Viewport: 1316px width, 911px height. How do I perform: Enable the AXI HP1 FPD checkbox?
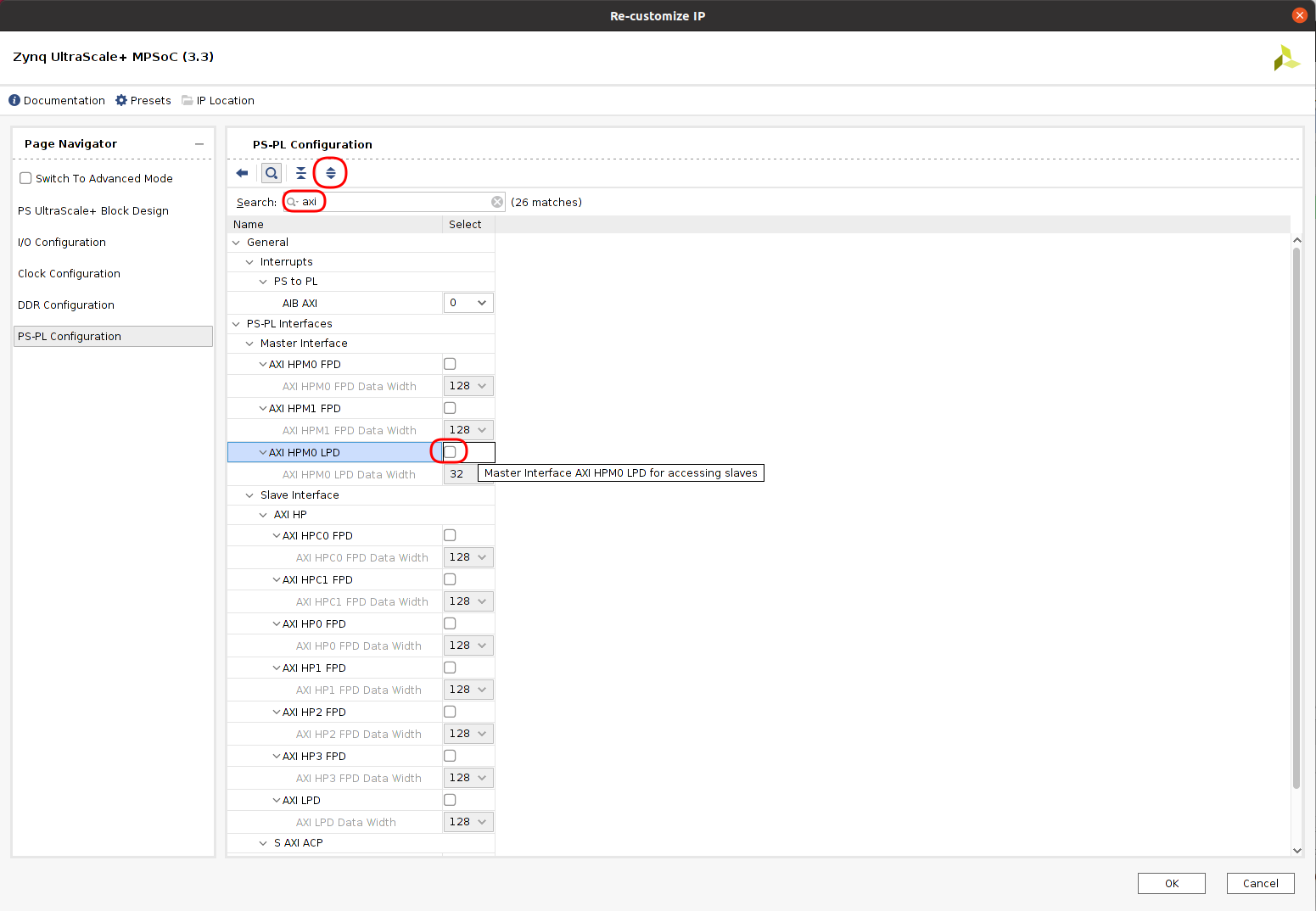[450, 668]
